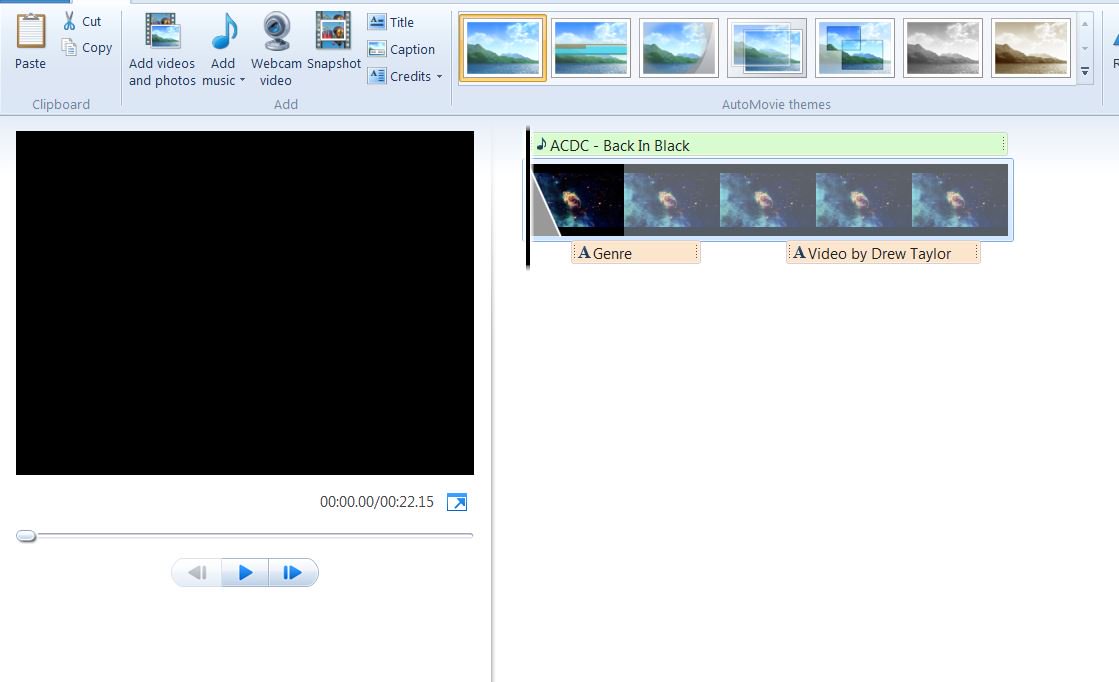Advance to next frame

pos(293,573)
